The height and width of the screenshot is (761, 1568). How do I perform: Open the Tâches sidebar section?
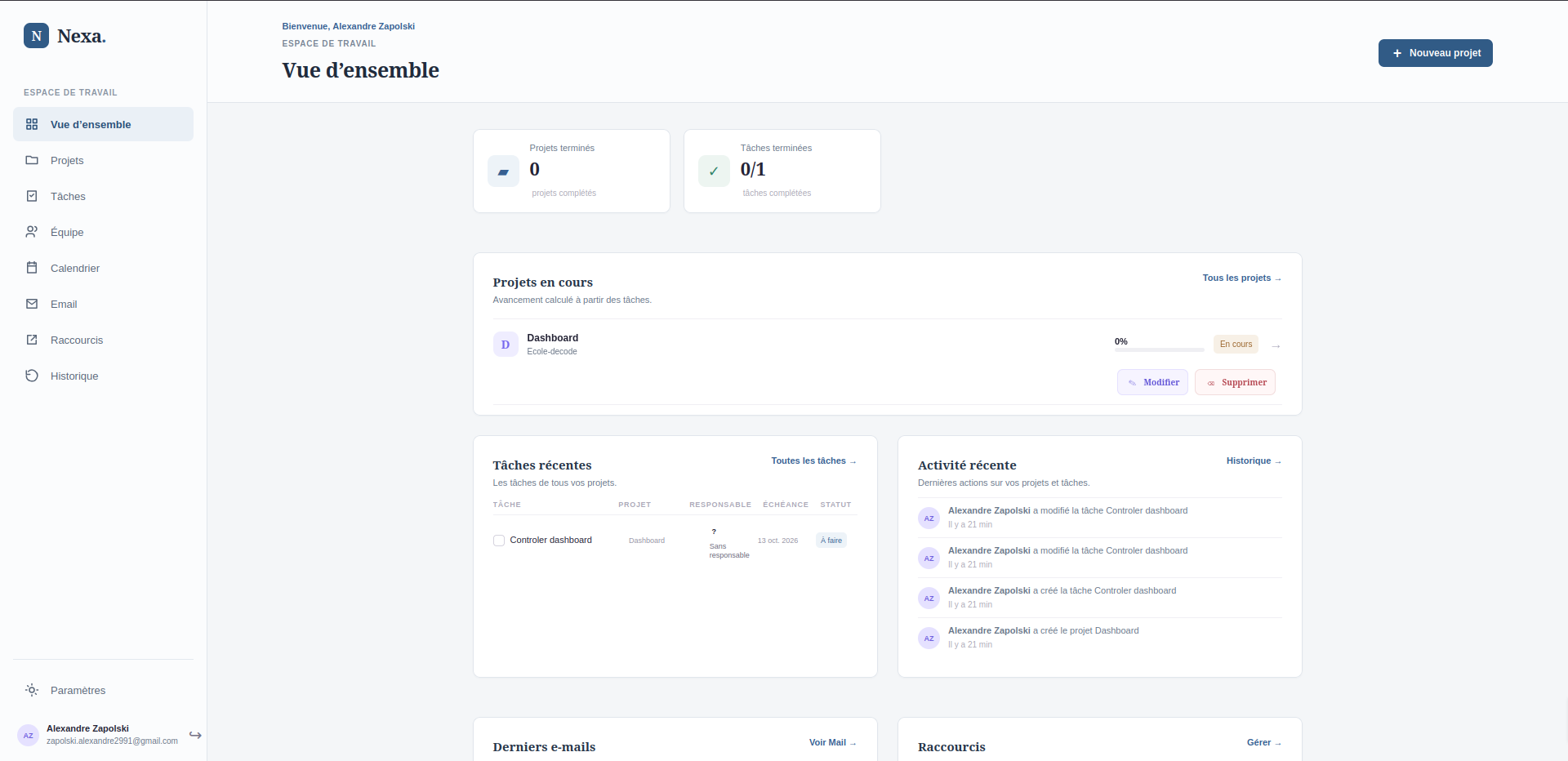coord(103,196)
